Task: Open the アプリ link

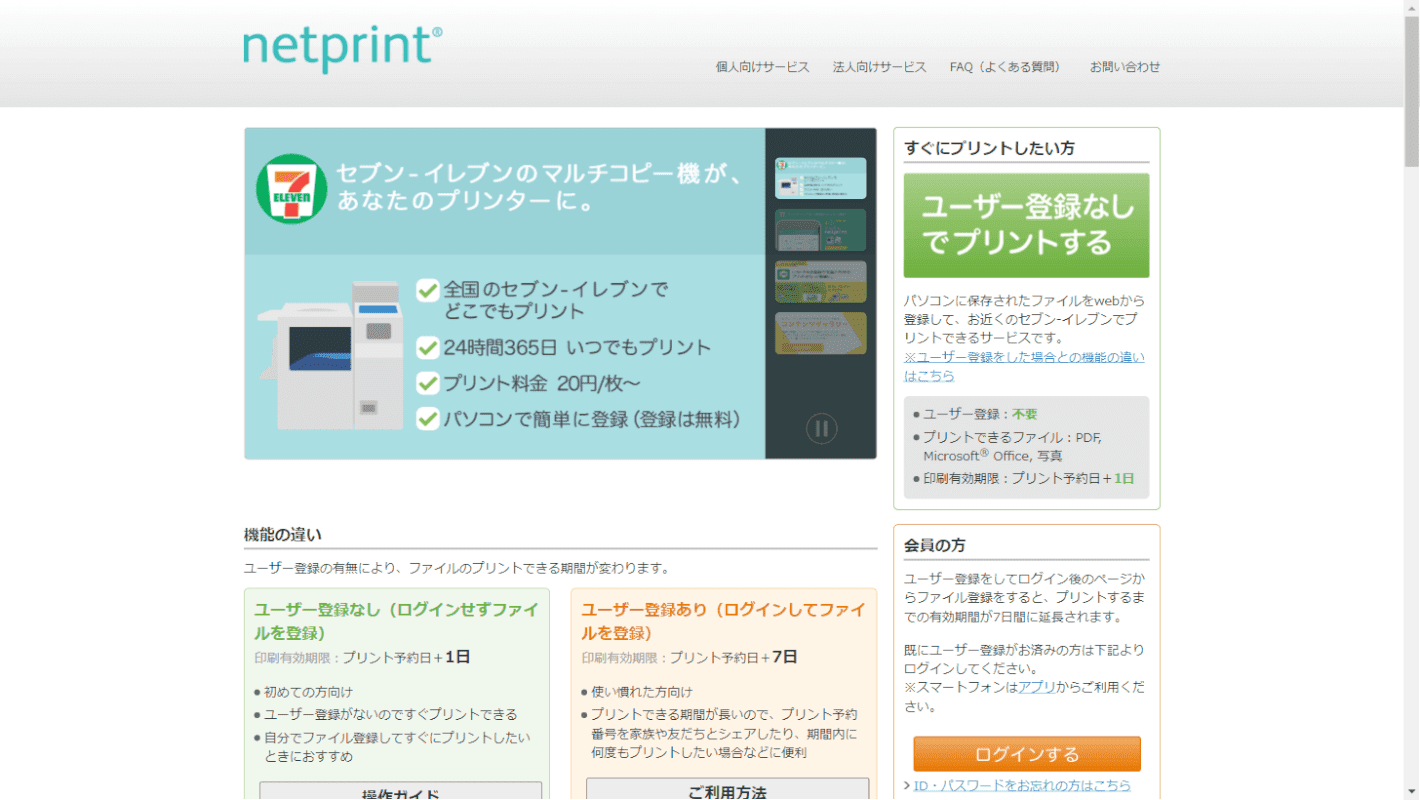Action: [1036, 687]
